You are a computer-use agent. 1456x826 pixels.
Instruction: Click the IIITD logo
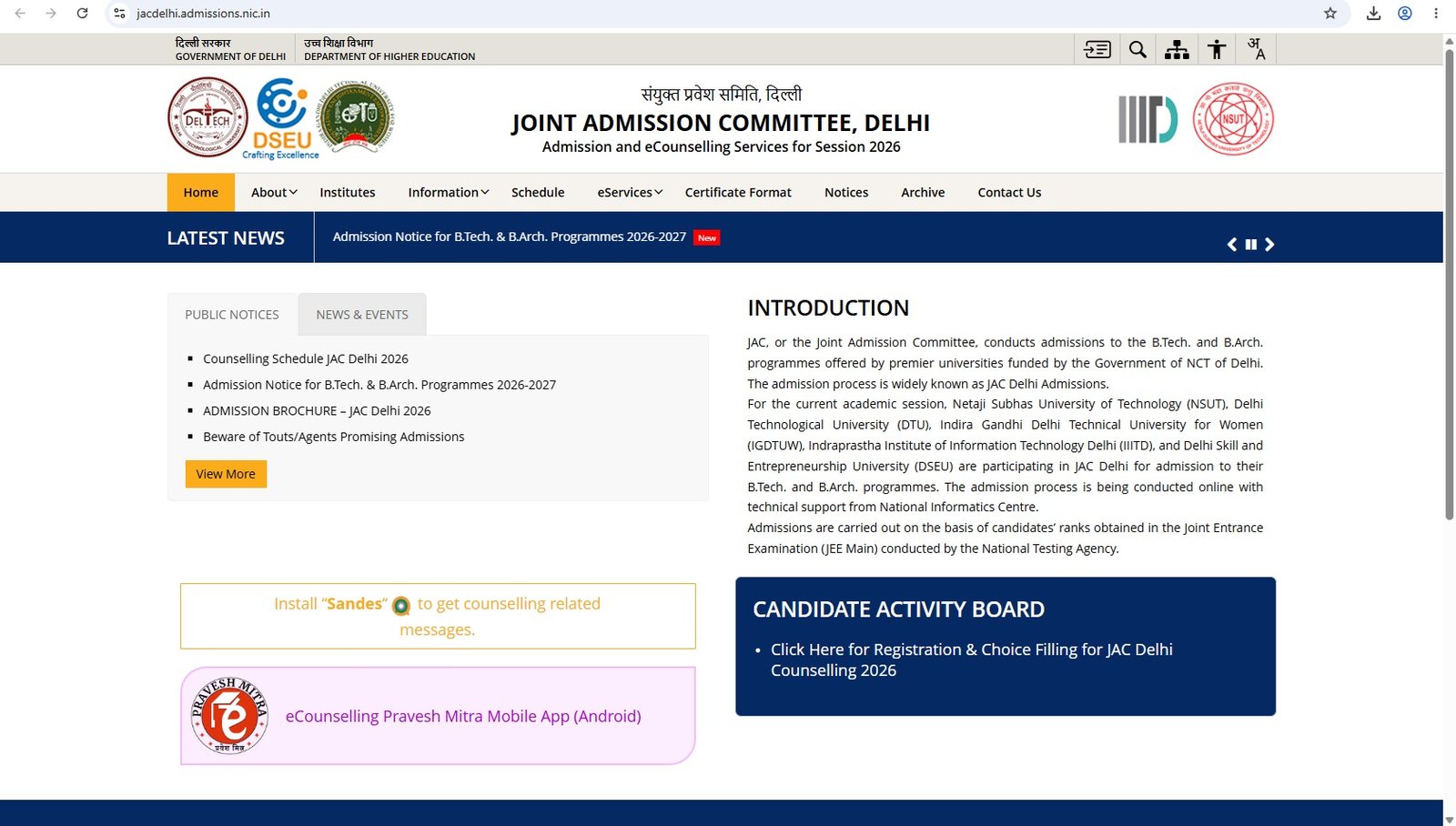click(1148, 119)
